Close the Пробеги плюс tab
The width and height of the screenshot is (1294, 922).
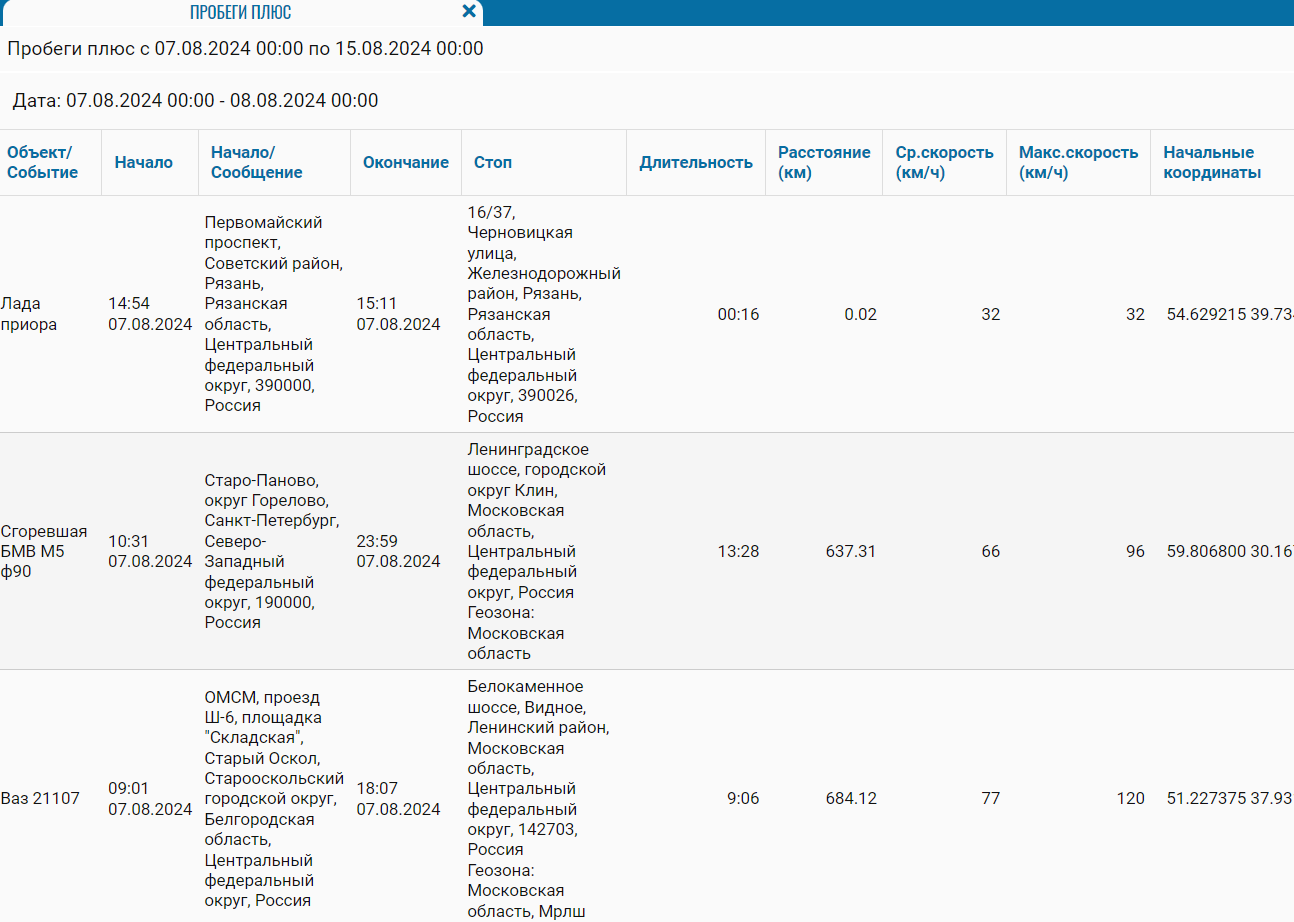[x=469, y=12]
